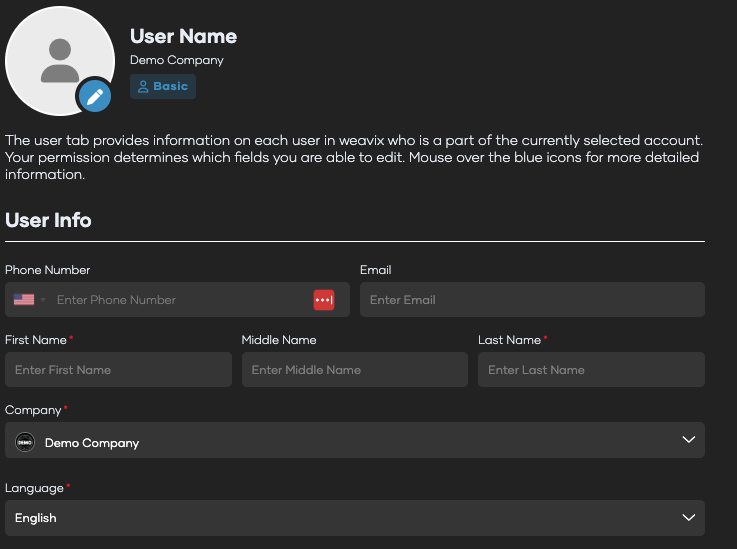The height and width of the screenshot is (549, 737).
Task: Click the Middle Name label
Action: (279, 340)
